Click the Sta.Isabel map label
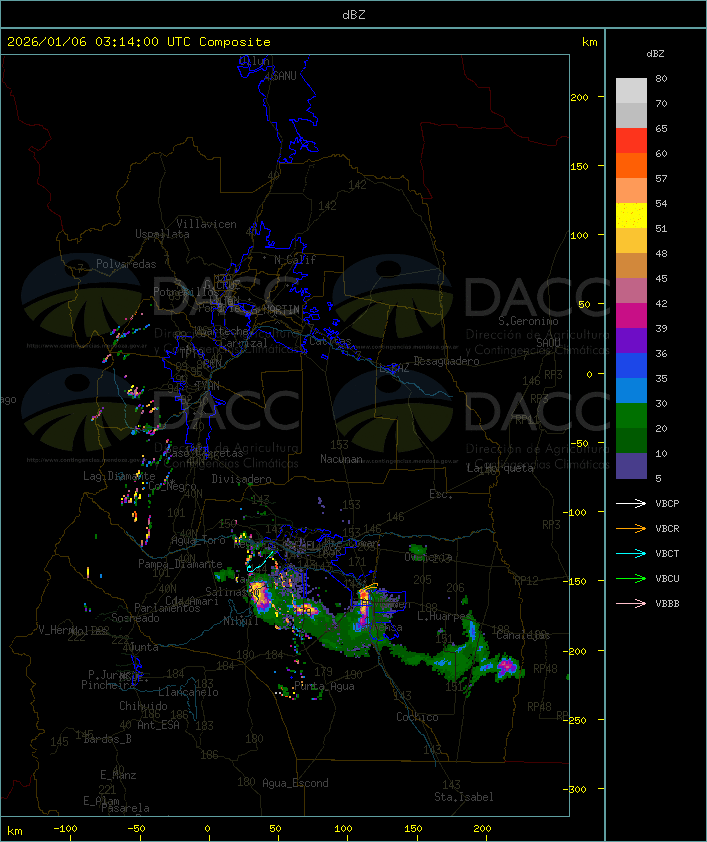Viewport: 707px width, 842px height. click(463, 797)
